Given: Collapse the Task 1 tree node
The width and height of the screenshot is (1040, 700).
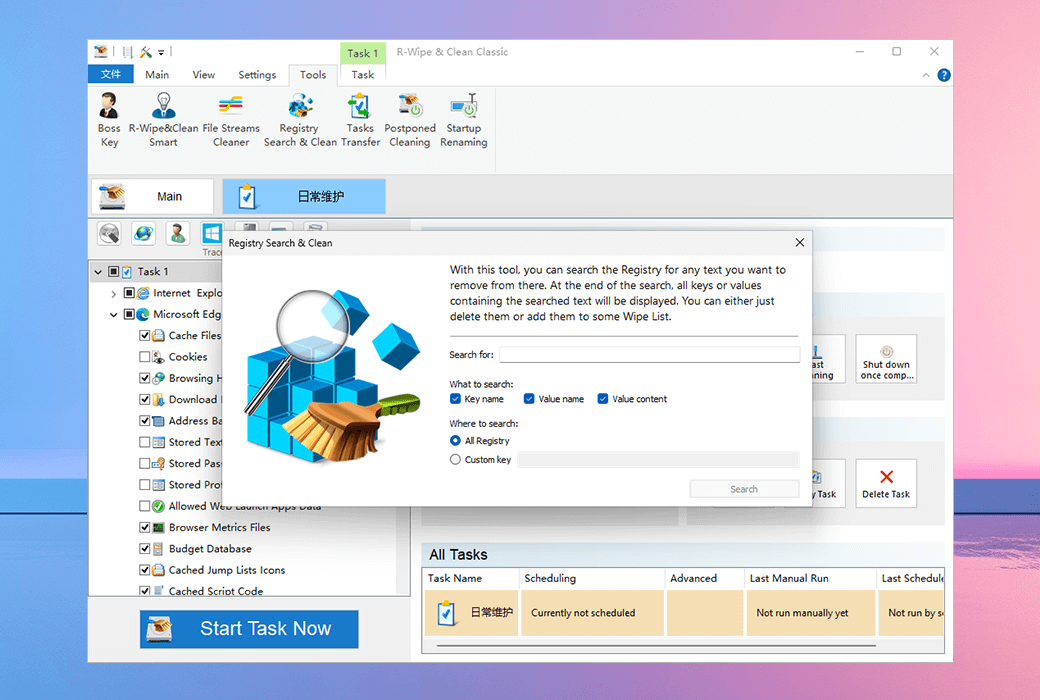Looking at the screenshot, I should coord(98,272).
